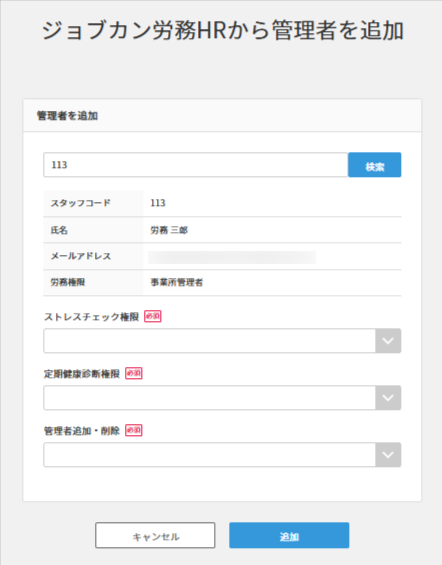
Task: Open the 管理者追加・削除 dropdown
Action: point(222,454)
